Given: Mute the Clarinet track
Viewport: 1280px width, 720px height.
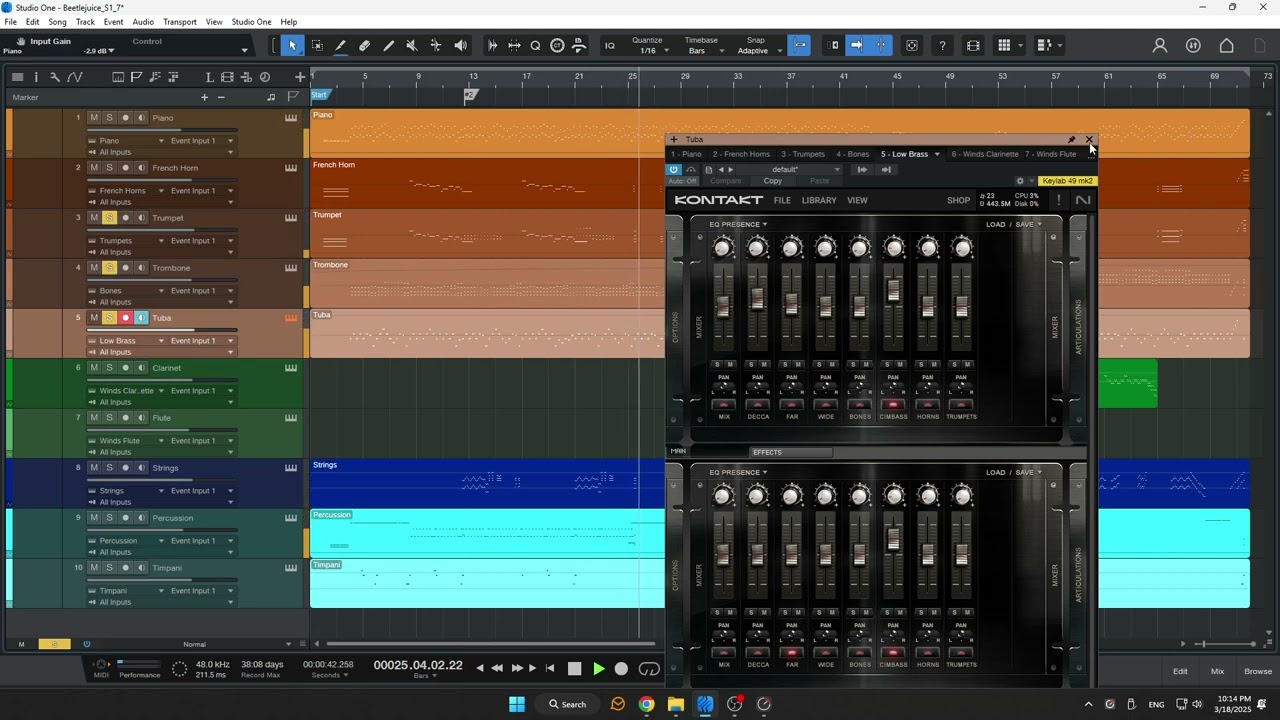Looking at the screenshot, I should 94,368.
